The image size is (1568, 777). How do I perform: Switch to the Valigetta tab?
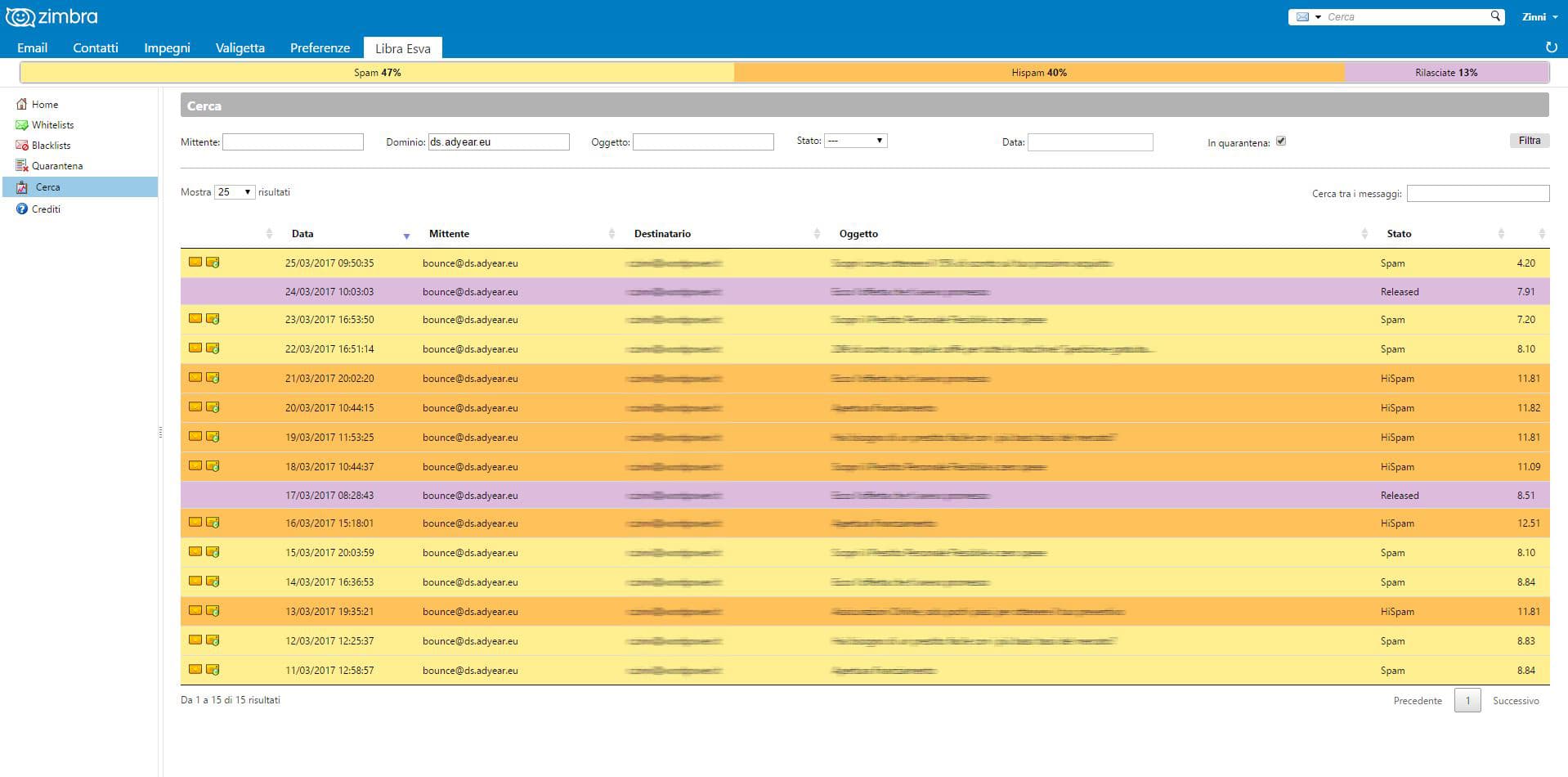point(240,48)
